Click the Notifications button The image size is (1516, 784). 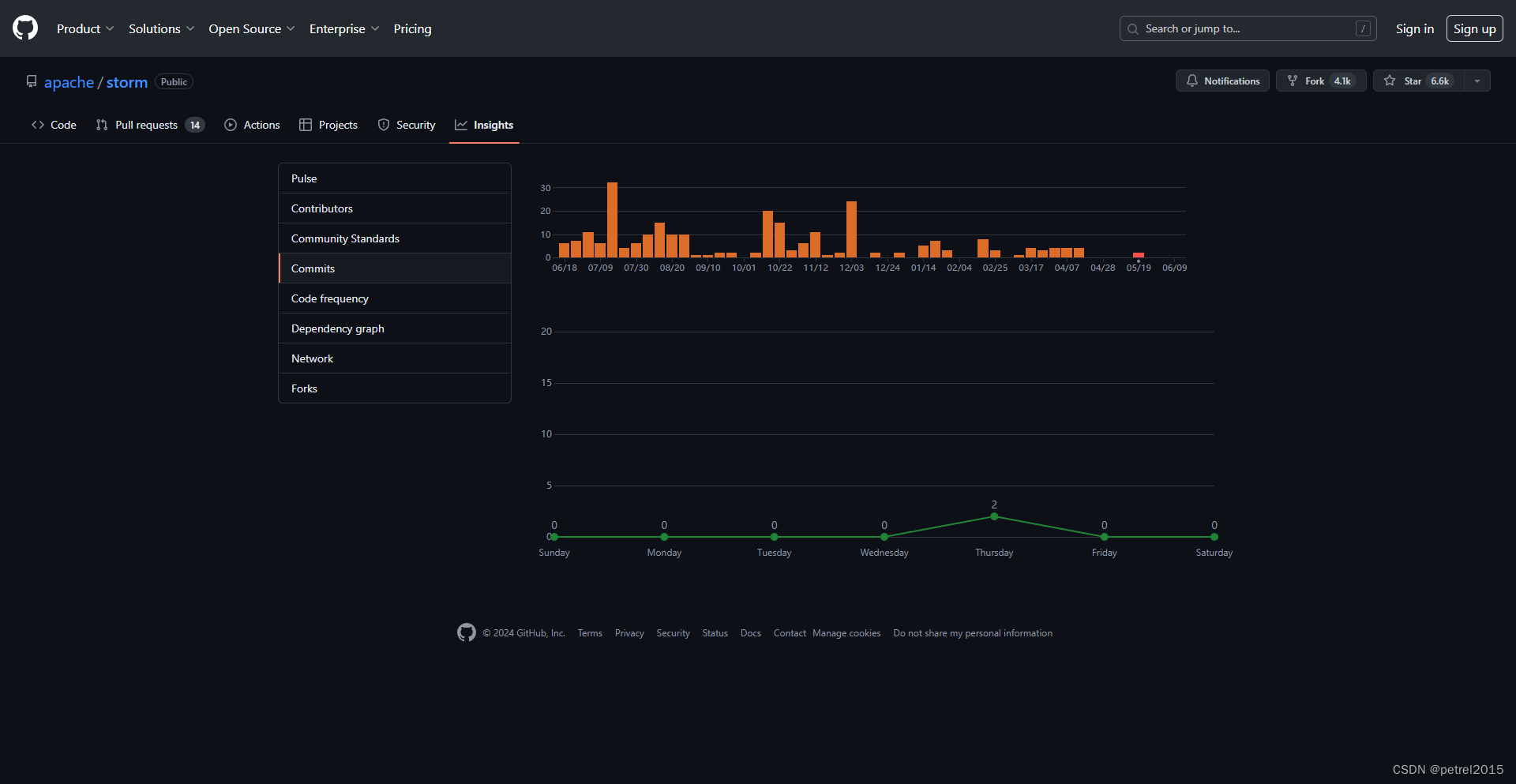pyautogui.click(x=1222, y=81)
